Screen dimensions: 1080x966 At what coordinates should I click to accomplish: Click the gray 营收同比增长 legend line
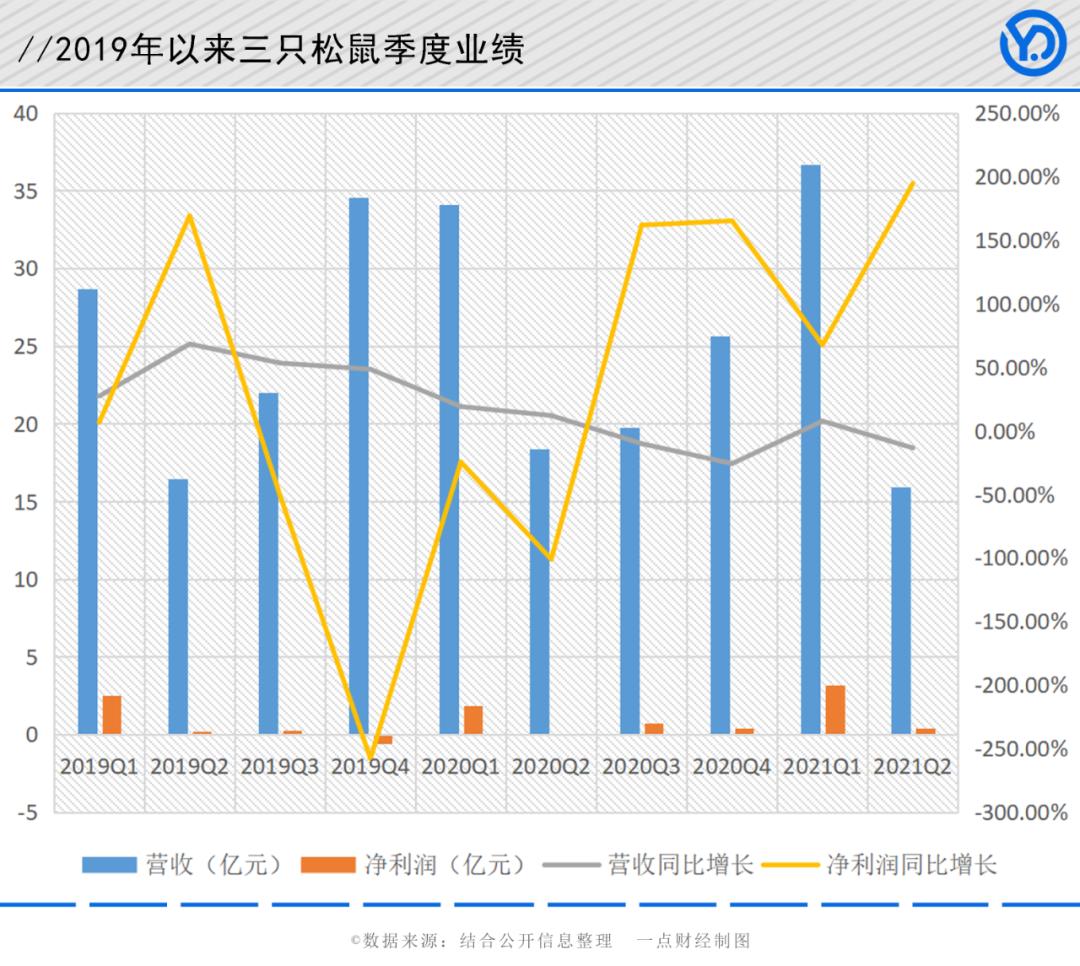pyautogui.click(x=571, y=865)
